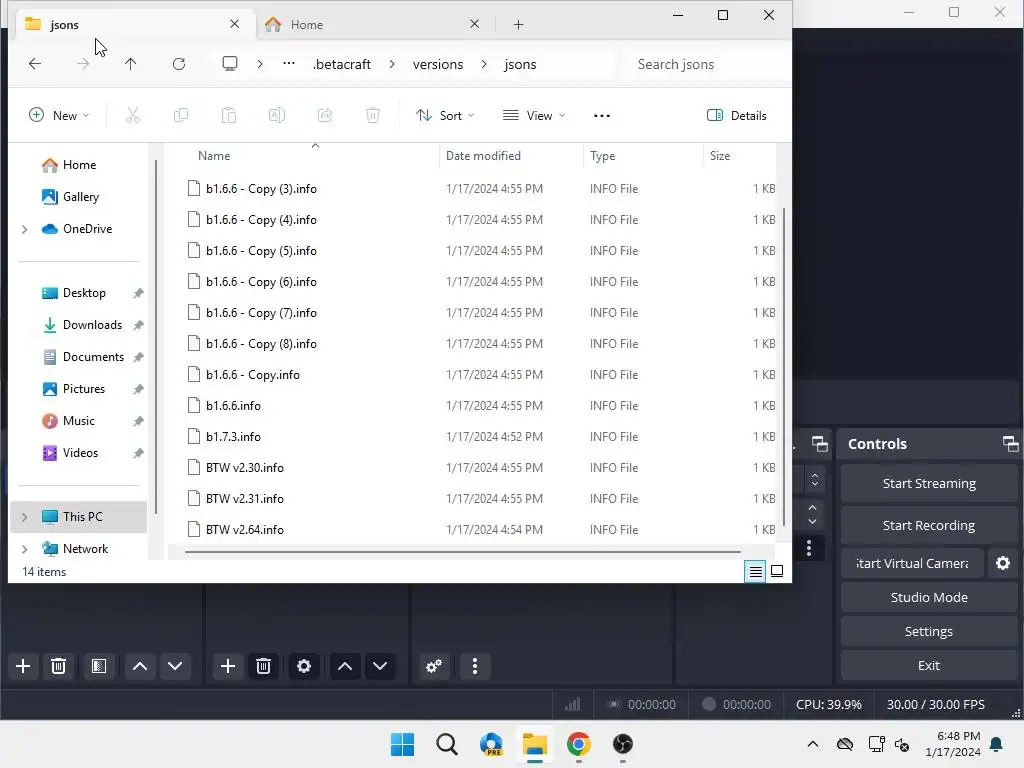Select file BTW v2.64.info
The image size is (1024, 768).
[244, 530]
